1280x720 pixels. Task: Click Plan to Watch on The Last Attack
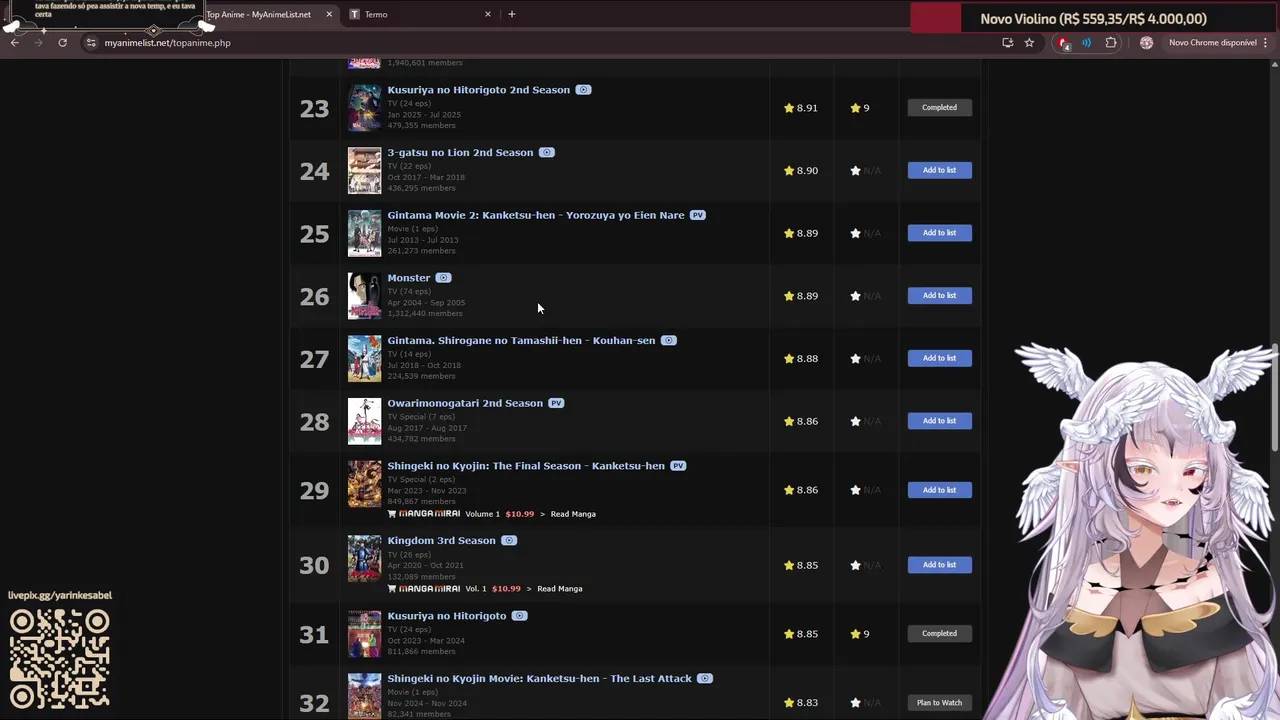coord(939,703)
